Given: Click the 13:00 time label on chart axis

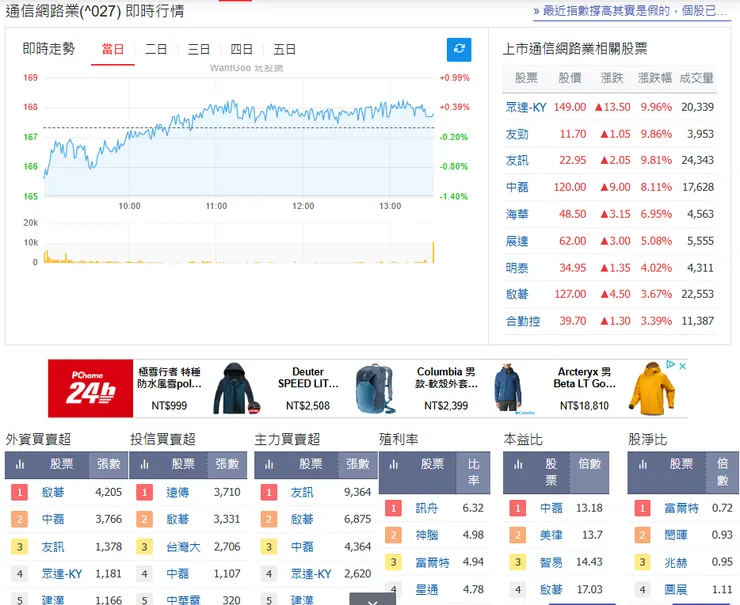Looking at the screenshot, I should pyautogui.click(x=390, y=206).
